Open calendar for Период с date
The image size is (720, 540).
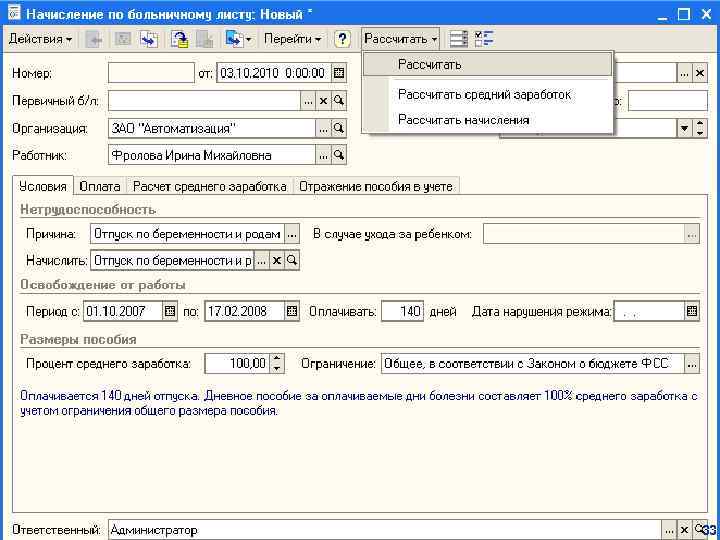170,311
